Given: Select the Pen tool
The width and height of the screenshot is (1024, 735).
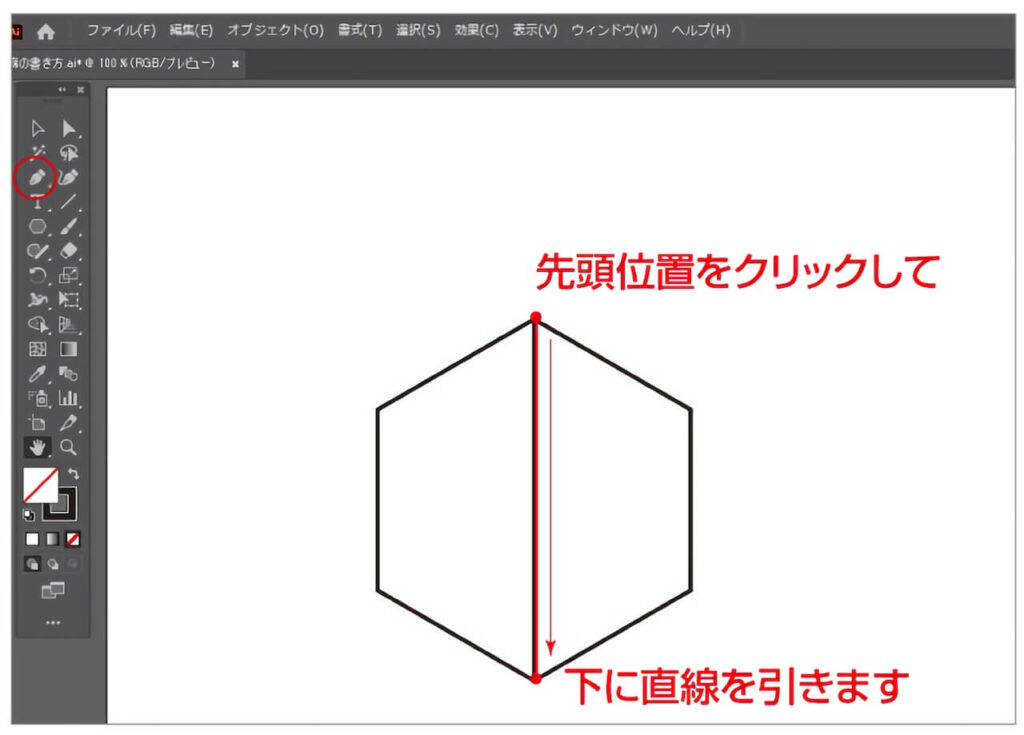Looking at the screenshot, I should 37,177.
